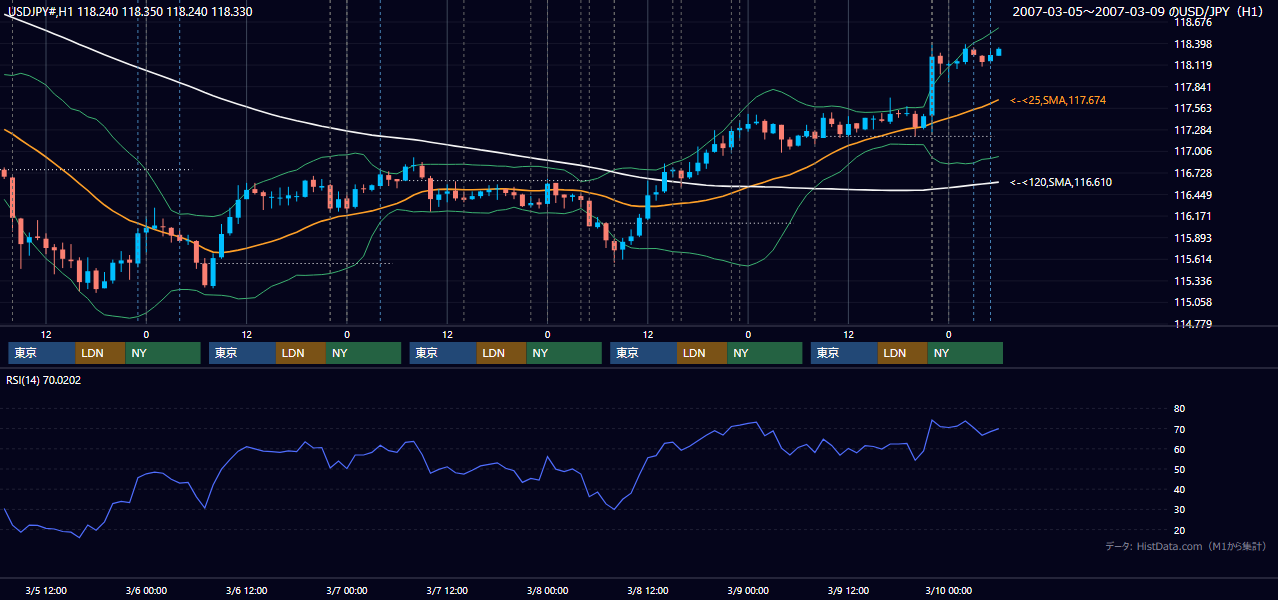Select the RSI scale value 30
The image size is (1278, 600).
coord(1179,510)
